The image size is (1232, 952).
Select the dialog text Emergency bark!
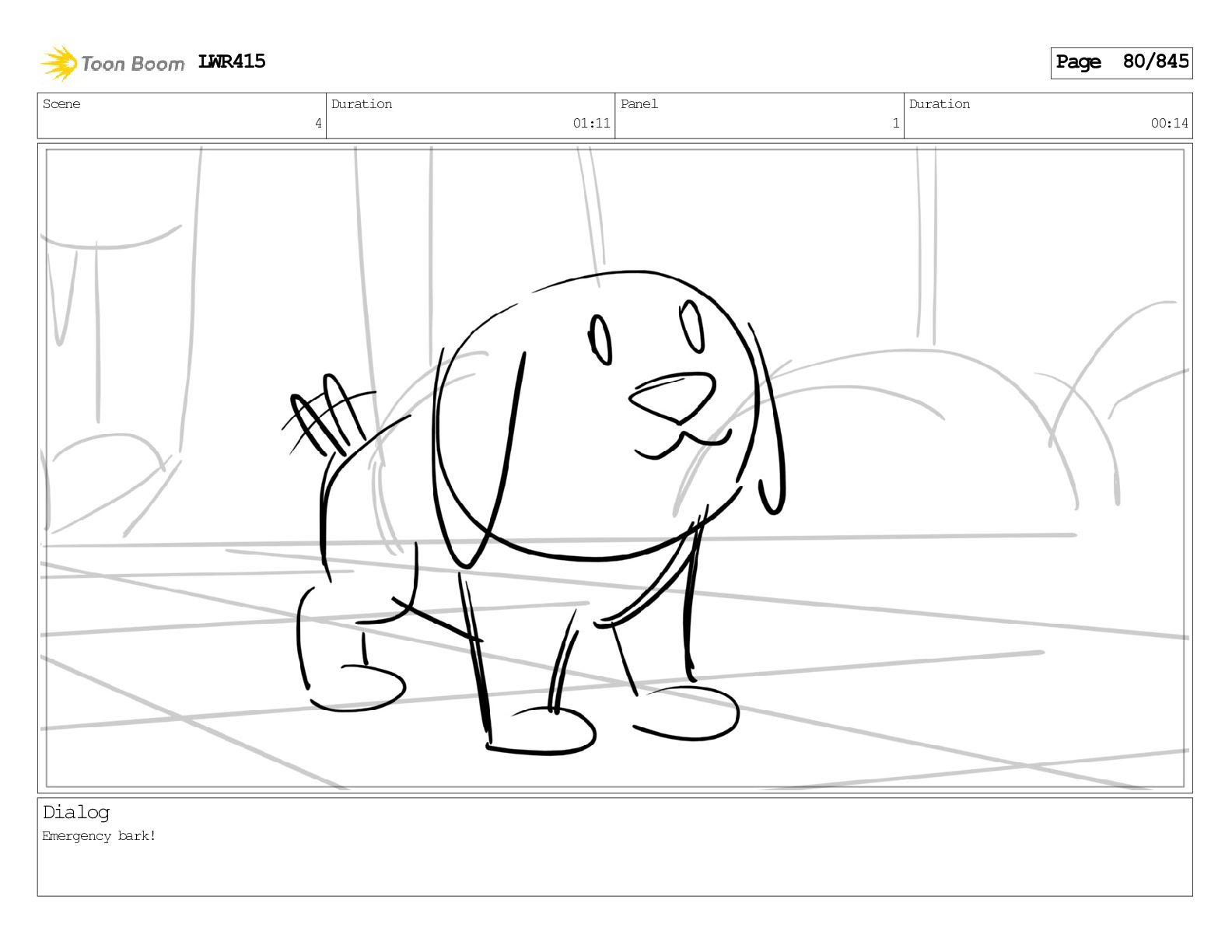(99, 836)
